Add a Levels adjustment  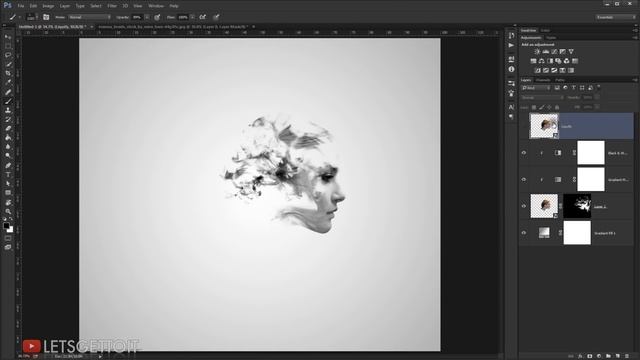coord(546,52)
